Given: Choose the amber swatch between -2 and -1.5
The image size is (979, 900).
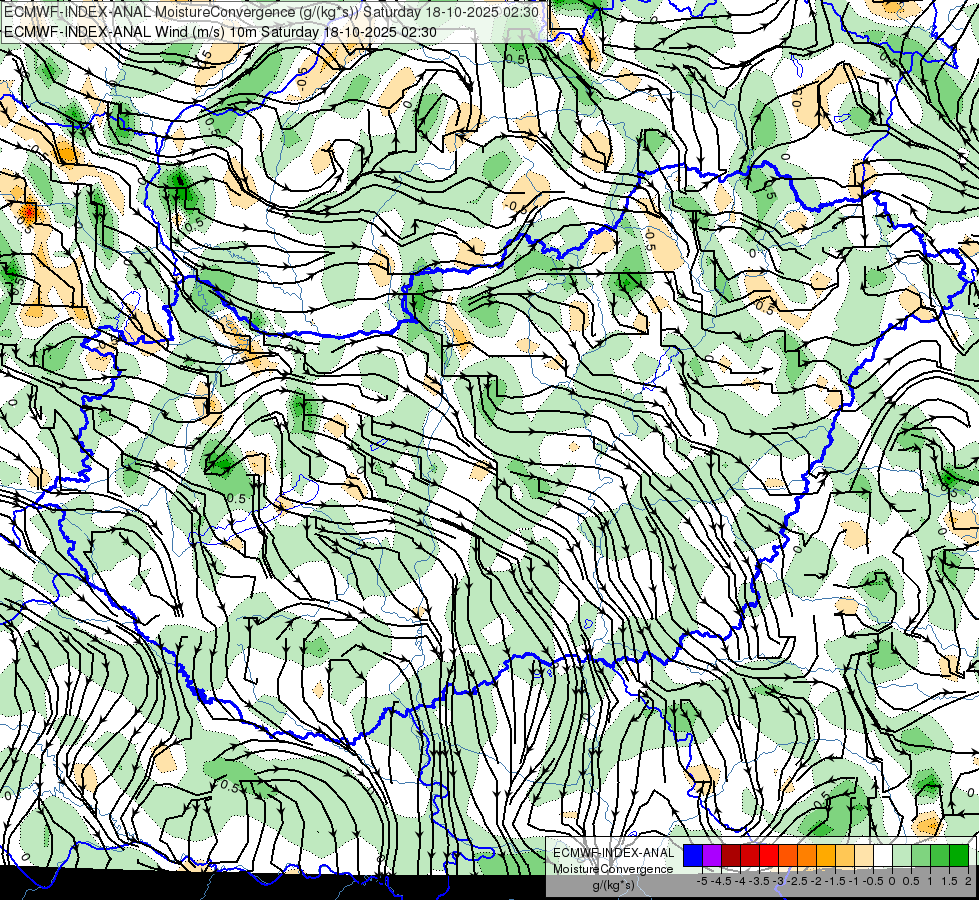Looking at the screenshot, I should coord(826,856).
